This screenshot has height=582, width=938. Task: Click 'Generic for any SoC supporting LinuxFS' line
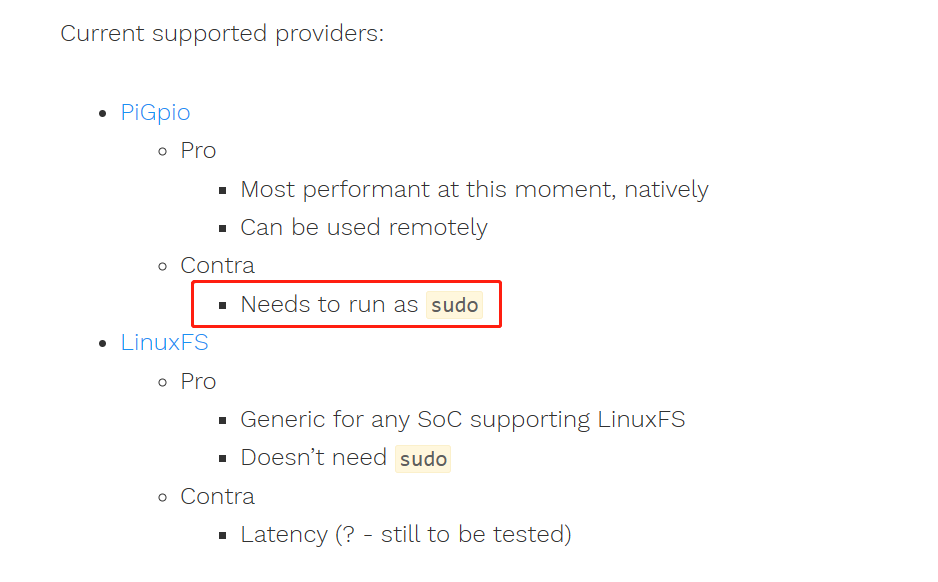462,419
